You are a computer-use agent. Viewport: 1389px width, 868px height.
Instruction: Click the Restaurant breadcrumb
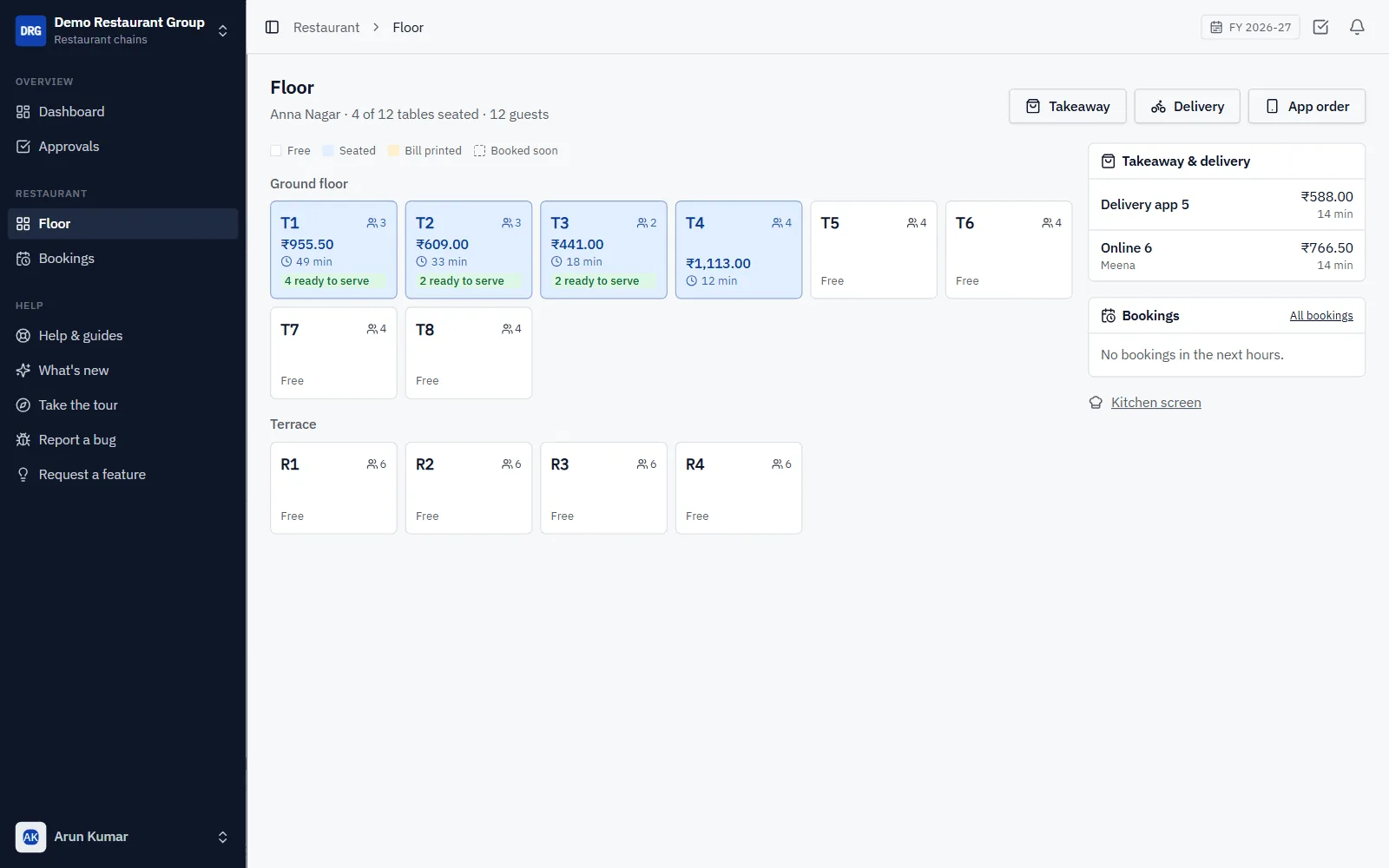pos(326,27)
